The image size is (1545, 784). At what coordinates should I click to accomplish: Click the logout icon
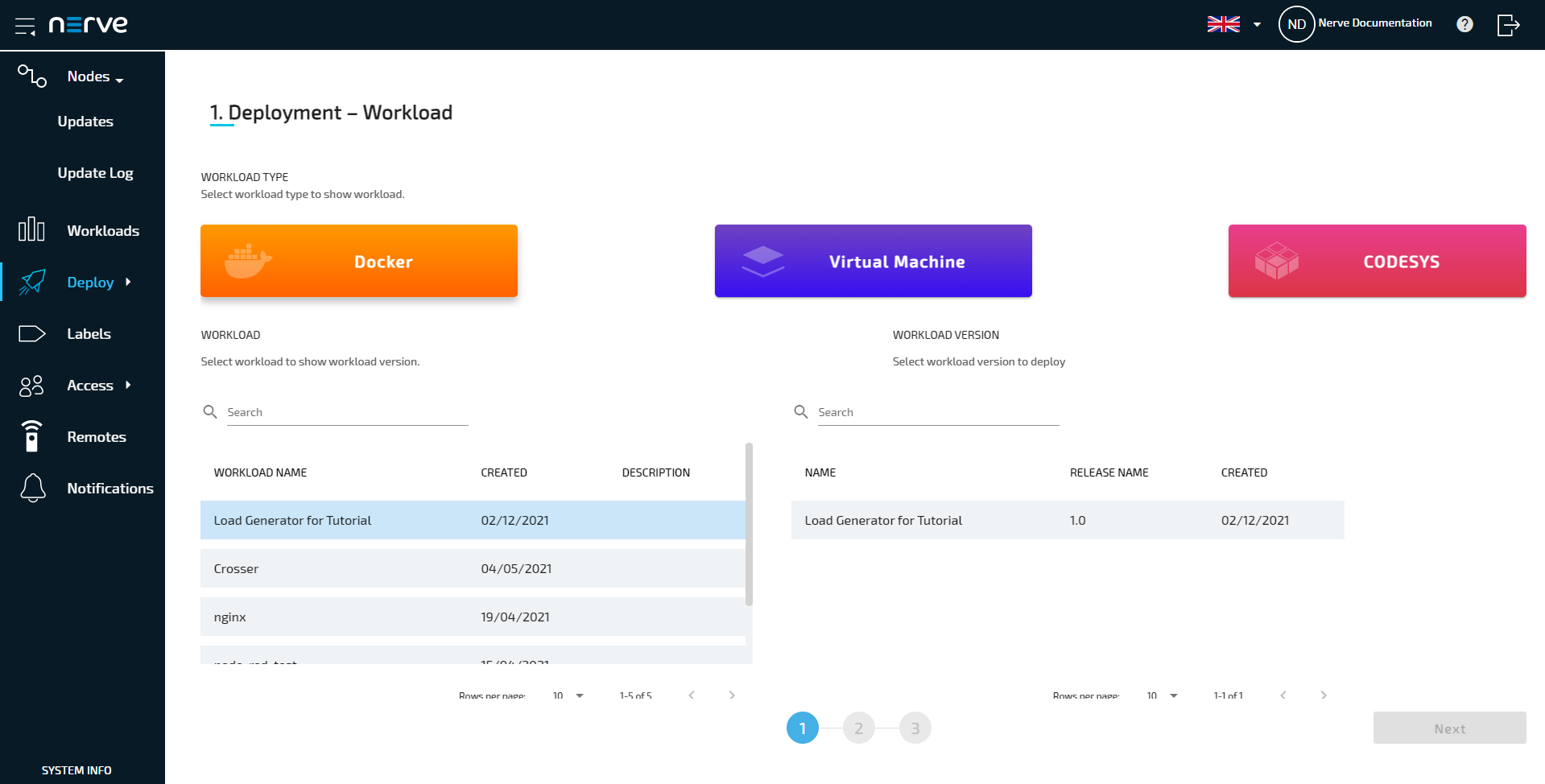[x=1508, y=25]
